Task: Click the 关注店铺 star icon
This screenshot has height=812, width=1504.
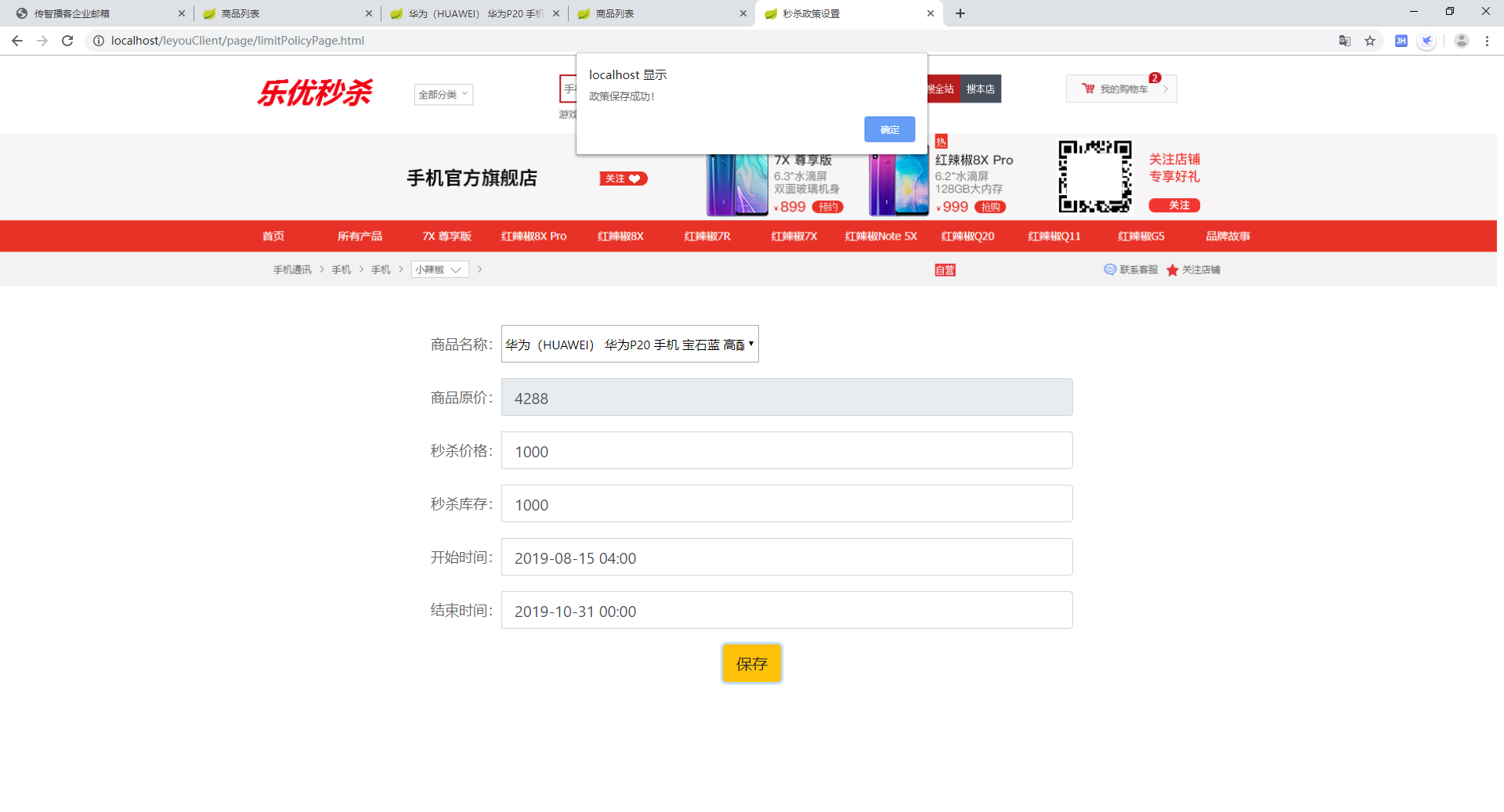Action: pos(1173,270)
